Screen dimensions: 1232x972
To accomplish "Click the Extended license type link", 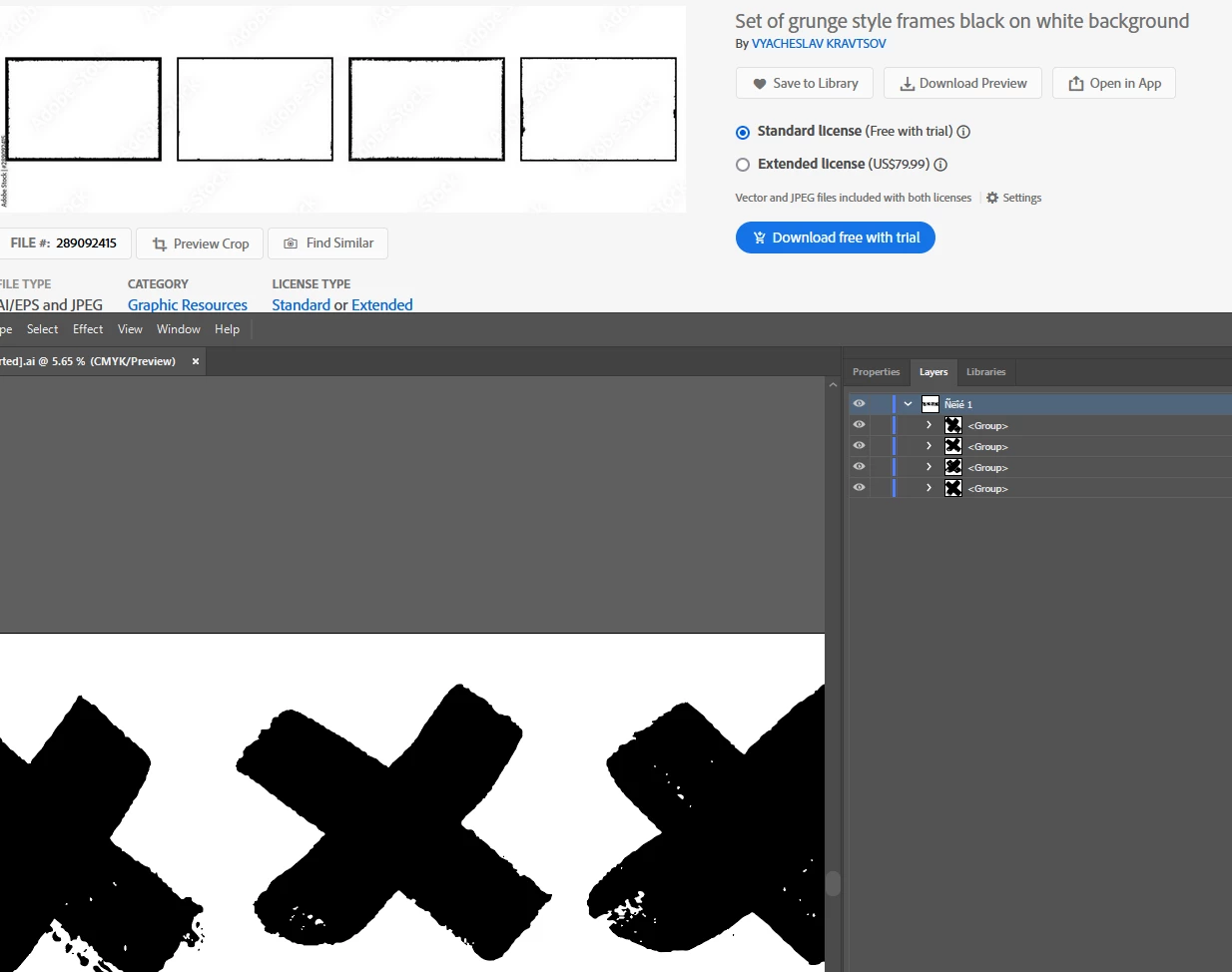I will tap(382, 304).
